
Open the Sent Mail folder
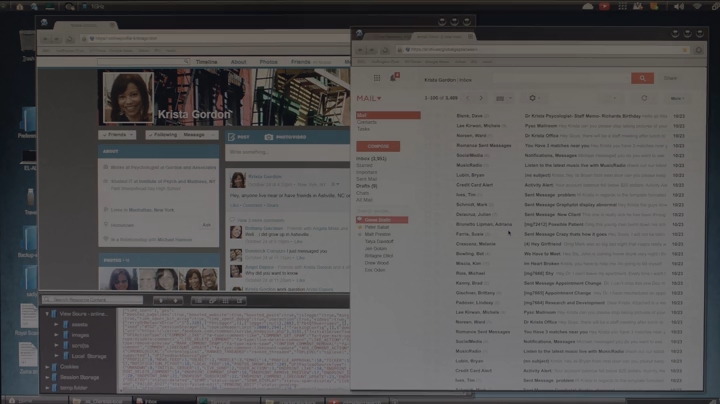[366, 179]
